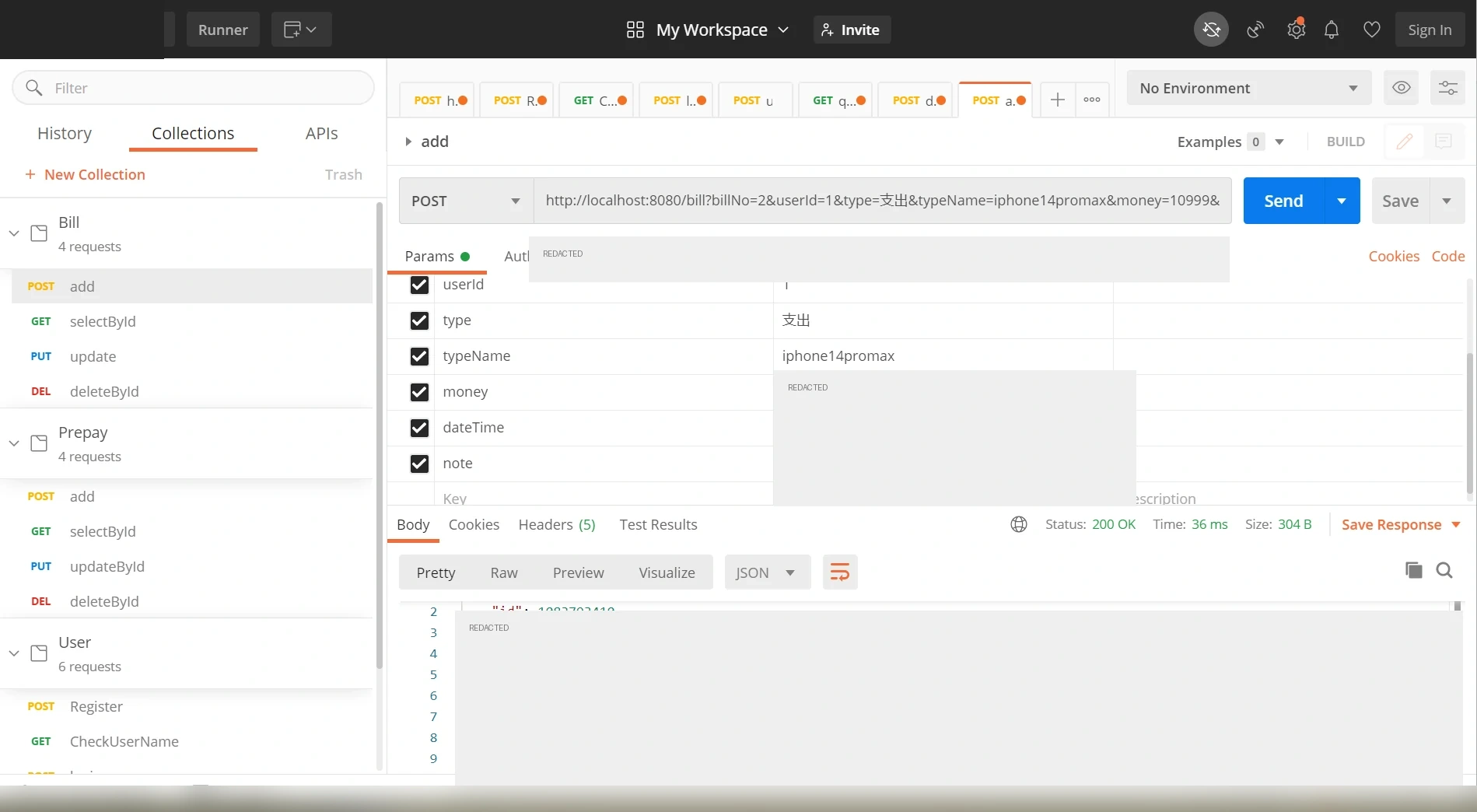Uncheck the money parameter checkbox

pos(419,392)
